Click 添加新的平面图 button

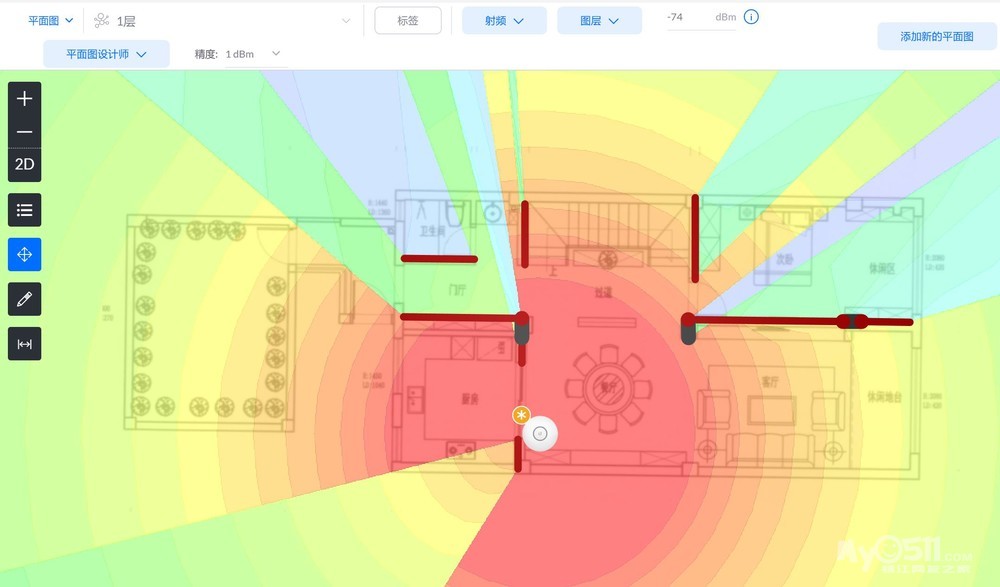(936, 37)
